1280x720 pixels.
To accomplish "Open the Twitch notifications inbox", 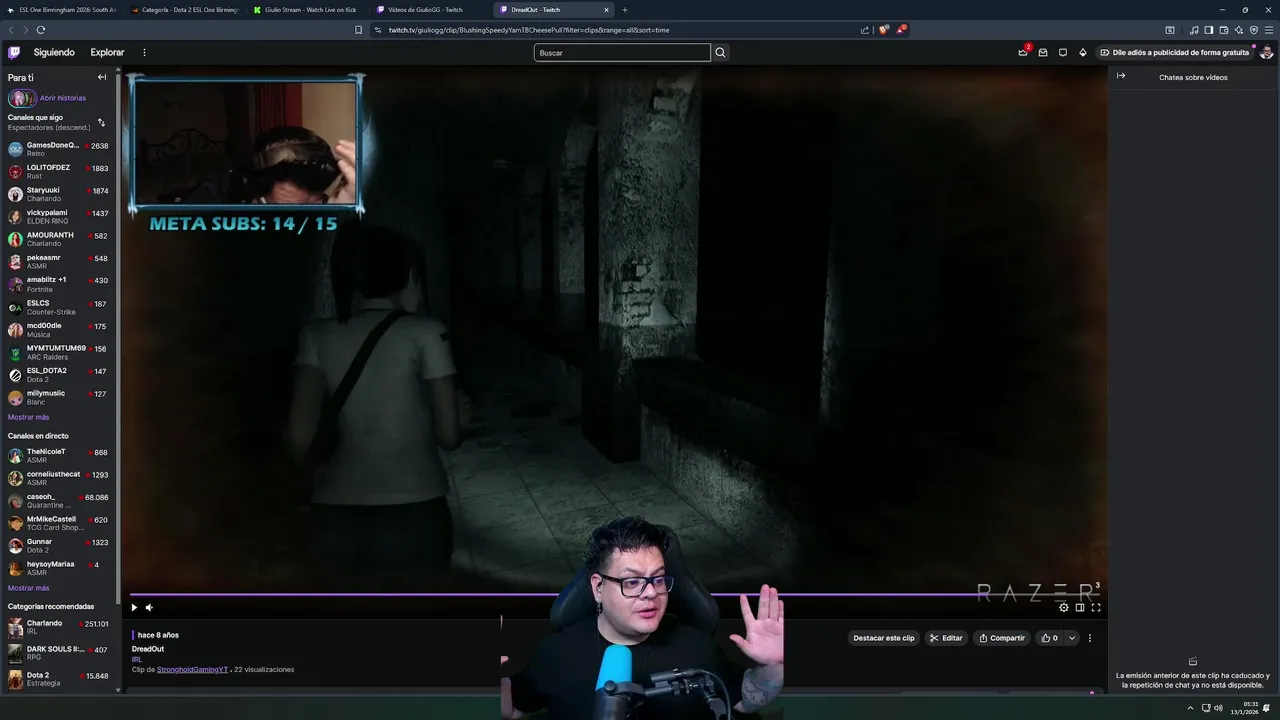I will pyautogui.click(x=1043, y=52).
